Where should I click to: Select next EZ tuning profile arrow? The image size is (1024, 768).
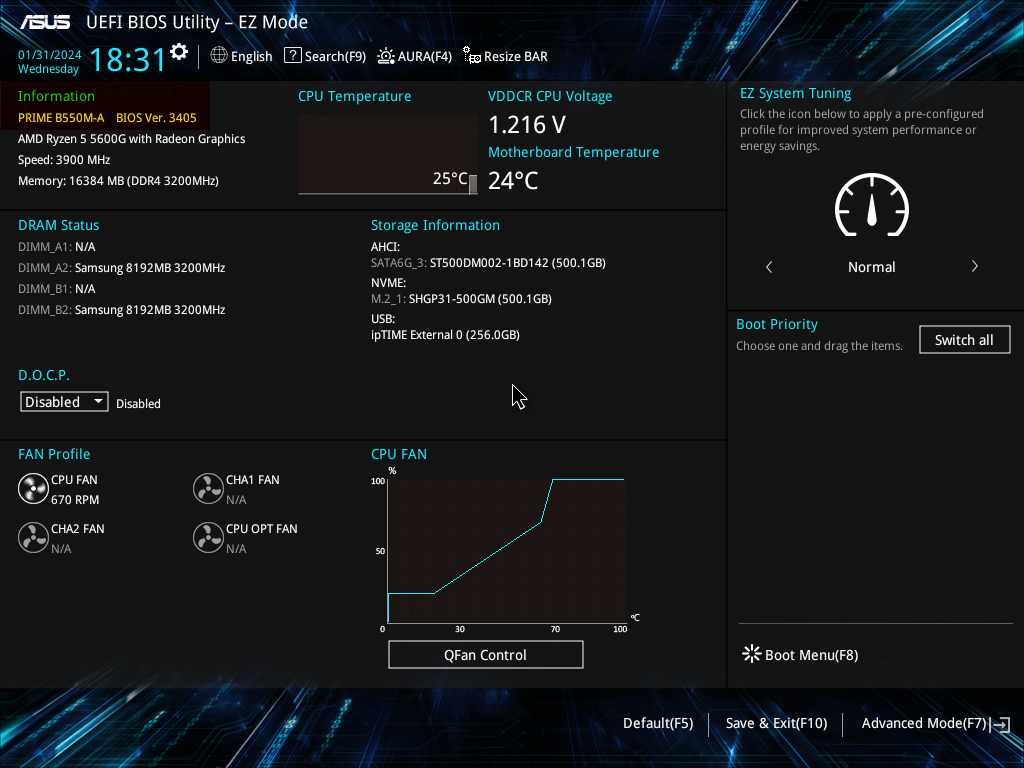click(974, 266)
